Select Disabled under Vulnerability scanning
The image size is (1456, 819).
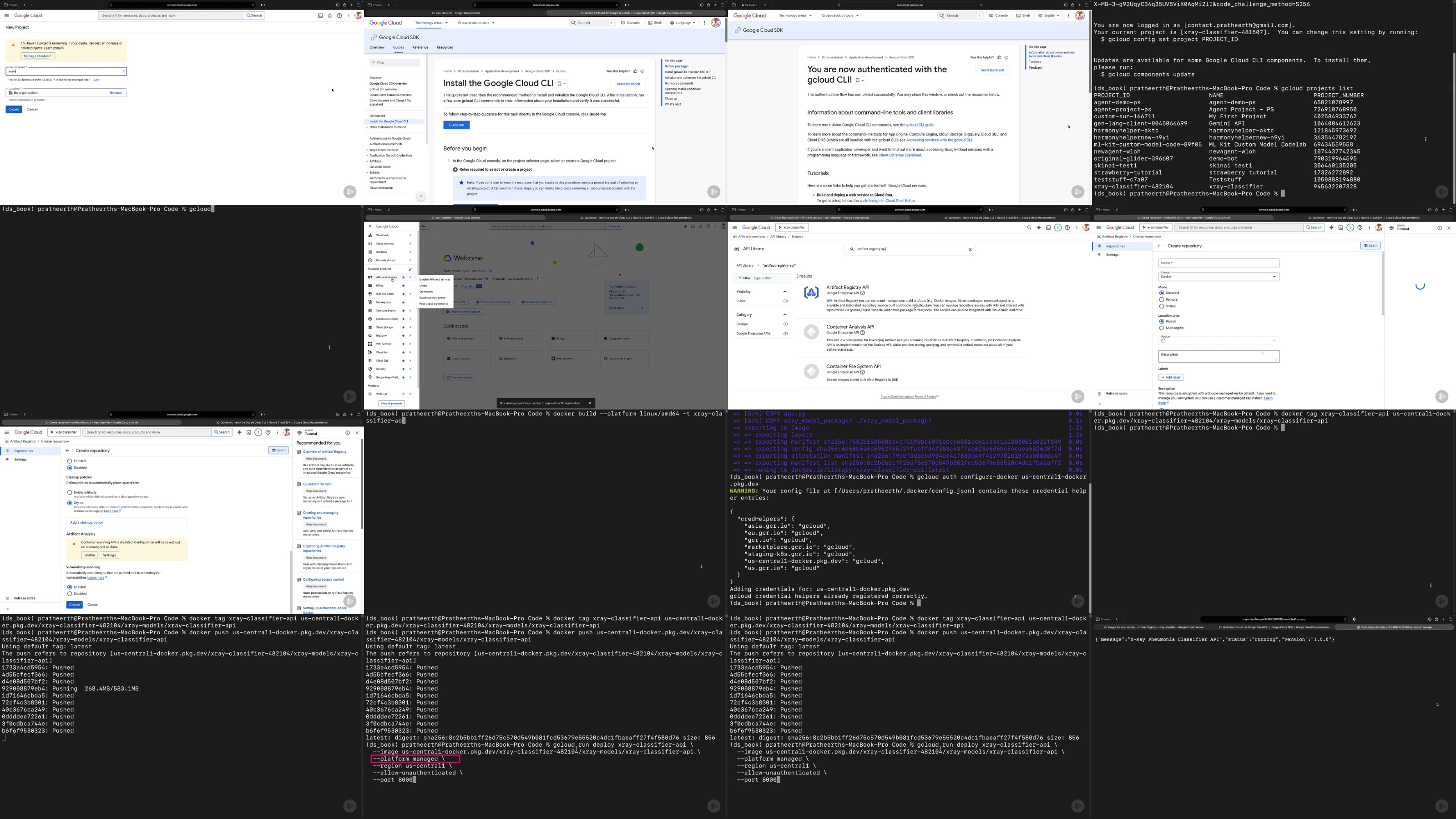tap(70, 594)
